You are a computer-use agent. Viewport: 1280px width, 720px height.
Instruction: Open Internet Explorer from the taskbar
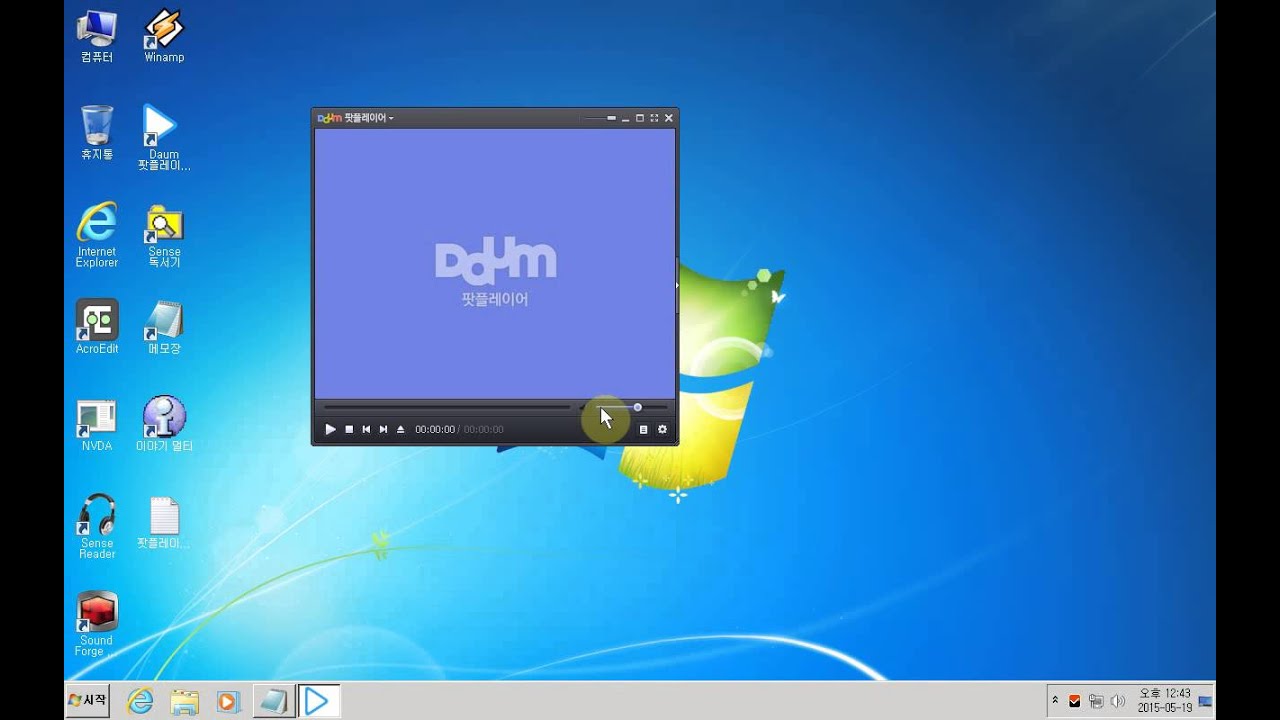point(140,702)
